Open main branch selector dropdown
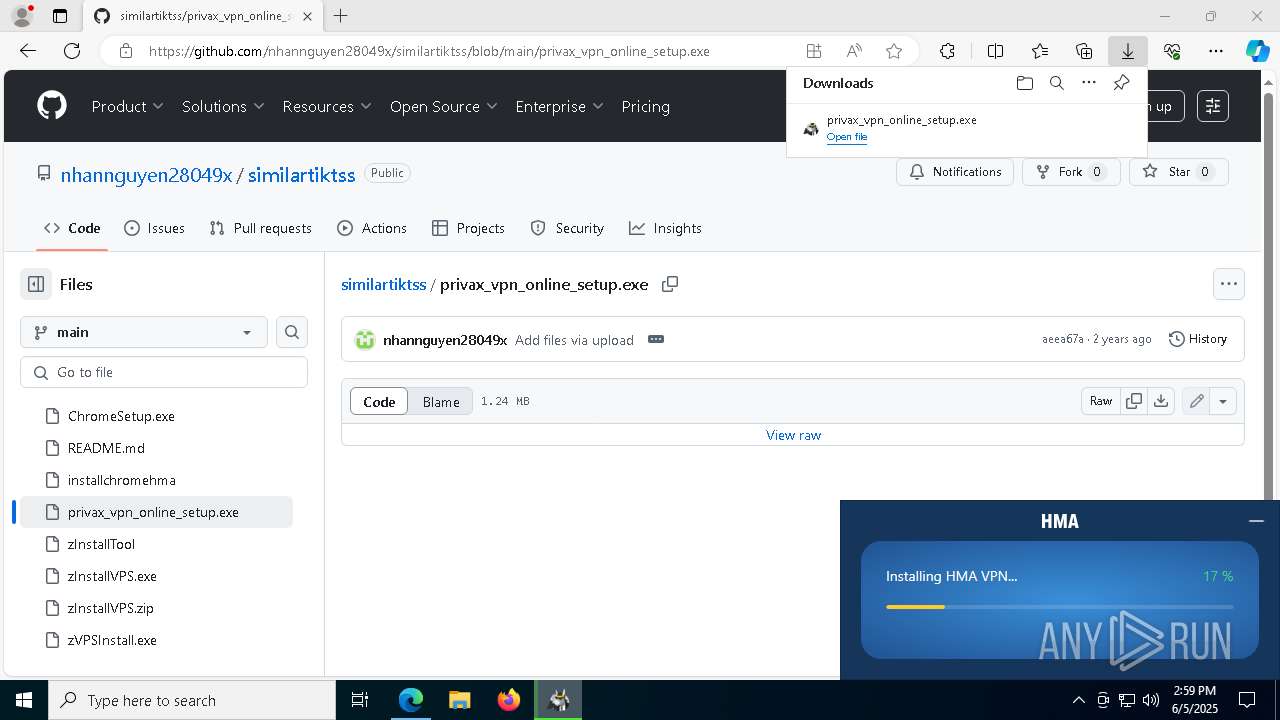The height and width of the screenshot is (720, 1280). click(144, 332)
